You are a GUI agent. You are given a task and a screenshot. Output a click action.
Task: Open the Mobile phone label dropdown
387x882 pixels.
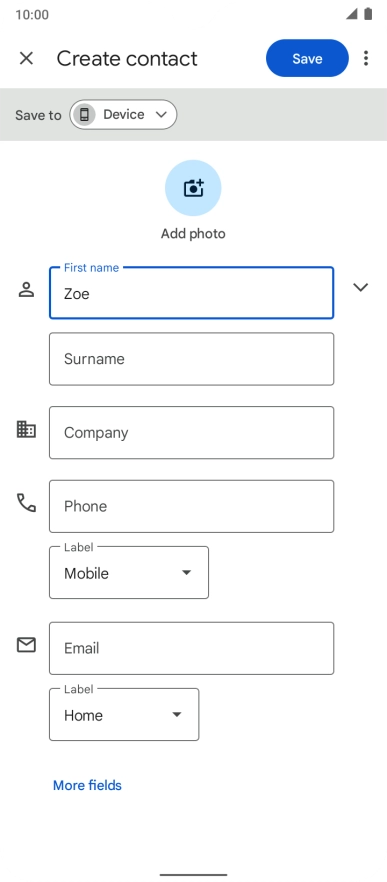[129, 573]
